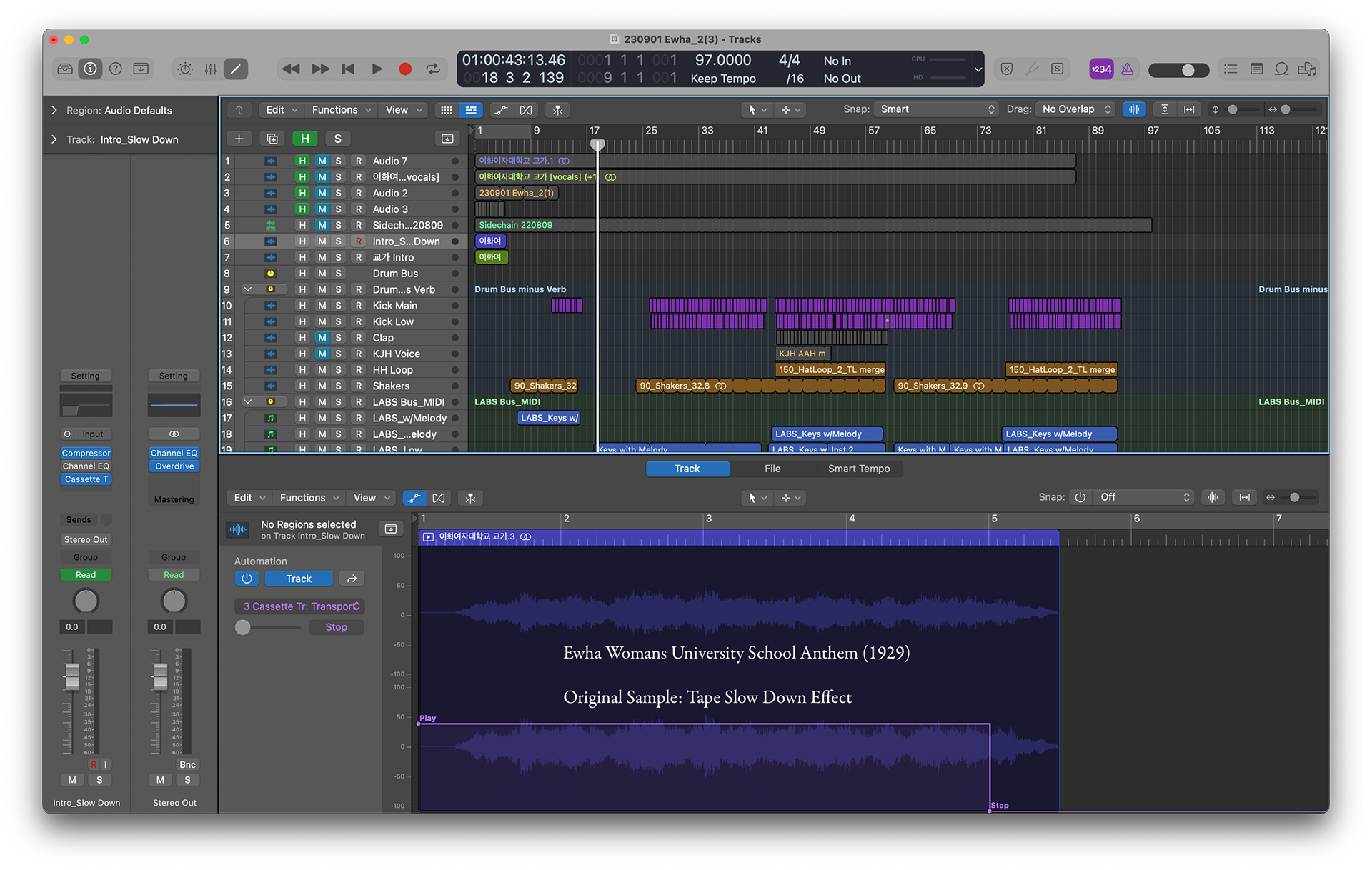Toggle Cycle mode in transport bar
This screenshot has height=870, width=1372.
tap(433, 69)
